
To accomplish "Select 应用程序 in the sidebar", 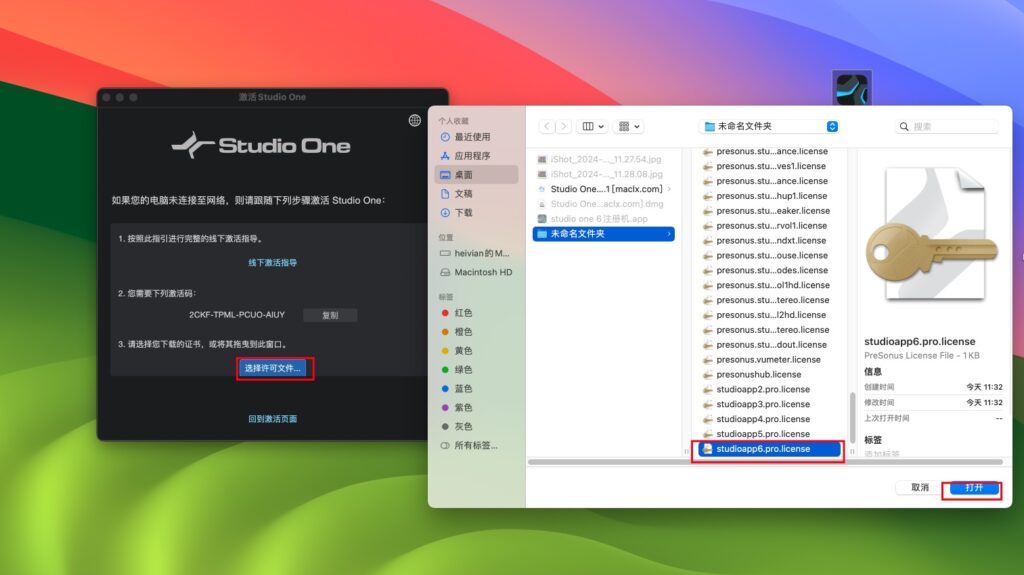I will (472, 156).
